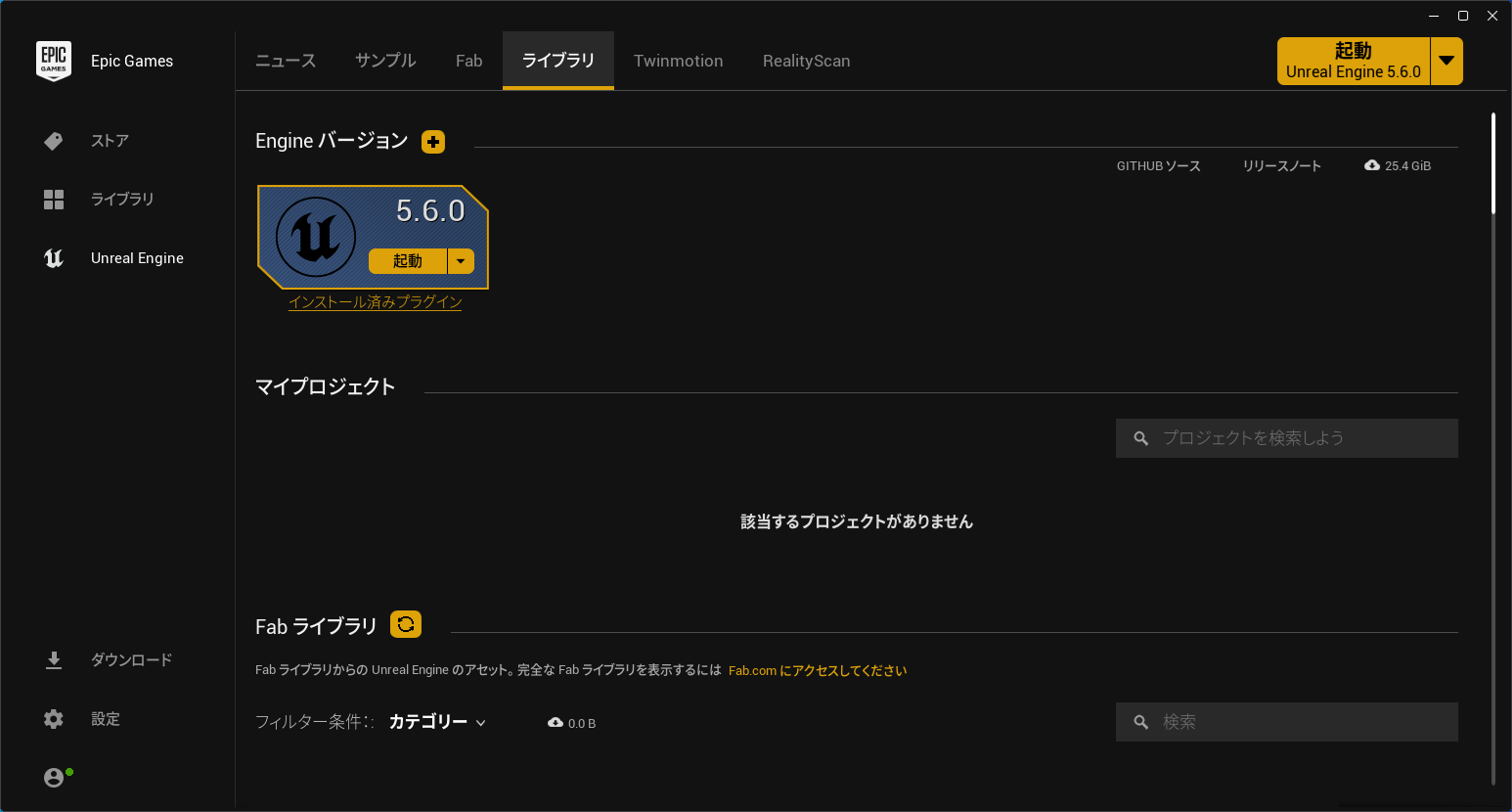
Task: Minimize the Epic Games Launcher window
Action: coord(1434,16)
